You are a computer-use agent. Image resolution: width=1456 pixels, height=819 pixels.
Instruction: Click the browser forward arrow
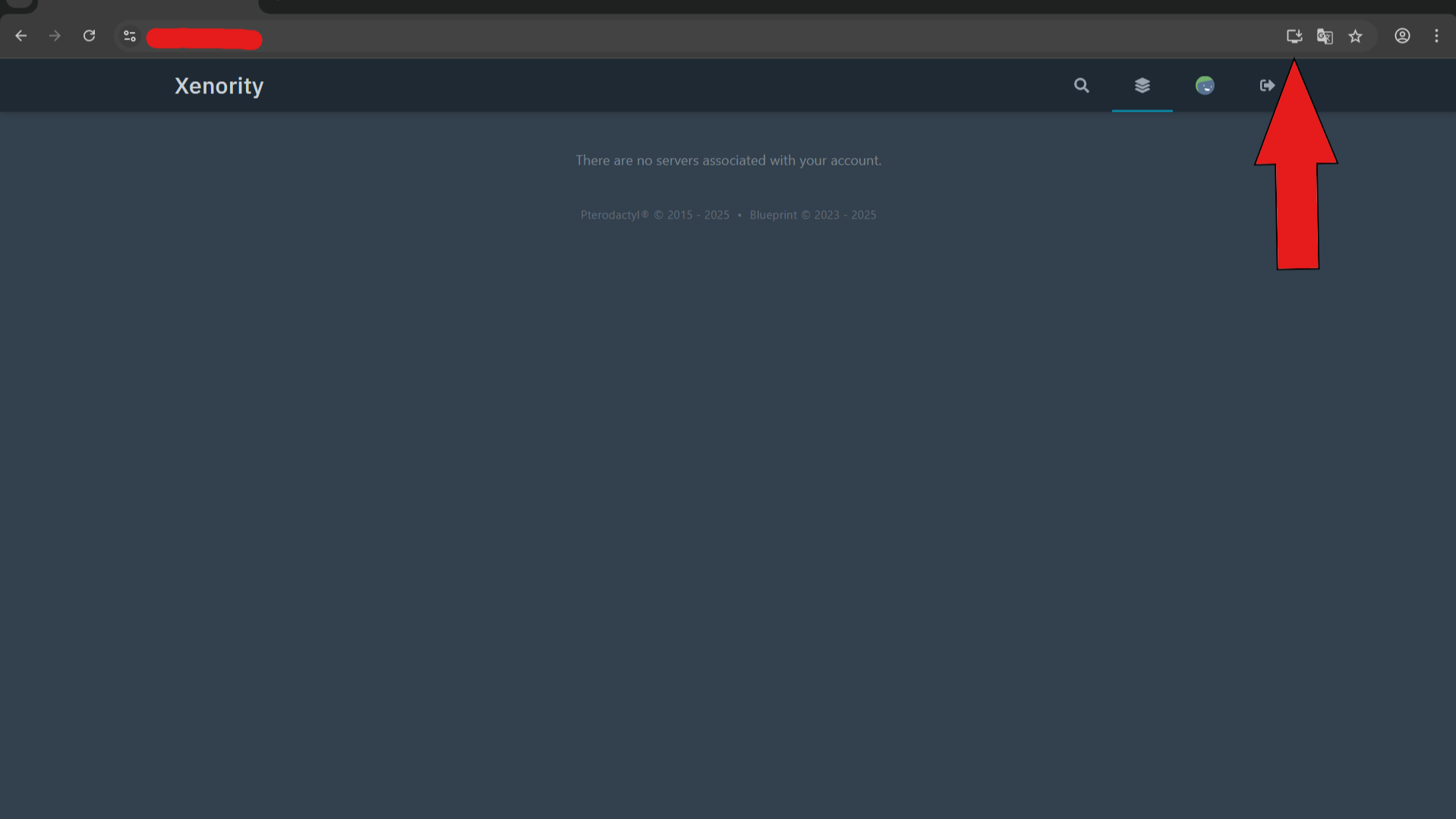tap(55, 36)
